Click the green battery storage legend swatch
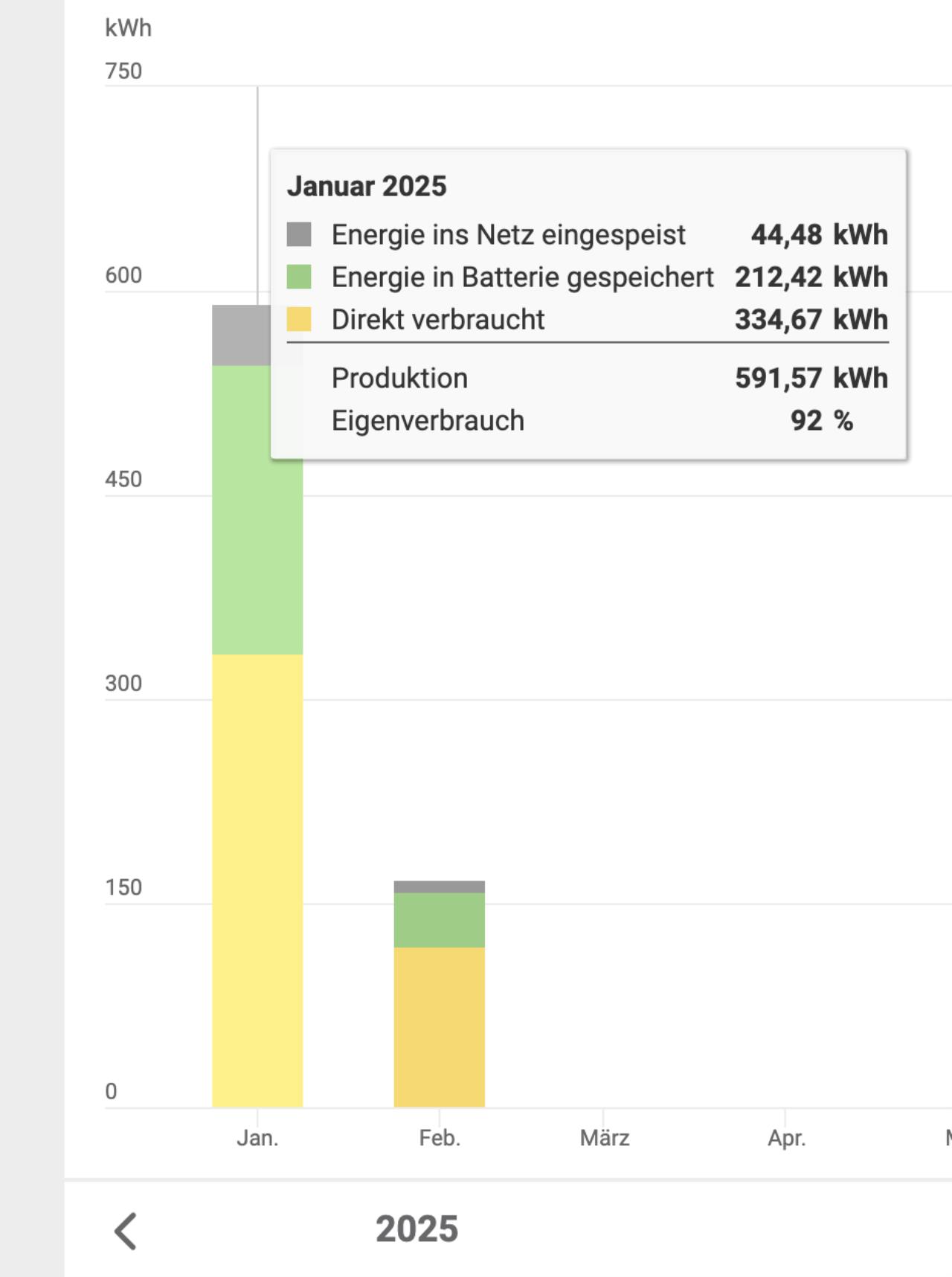 (x=299, y=277)
